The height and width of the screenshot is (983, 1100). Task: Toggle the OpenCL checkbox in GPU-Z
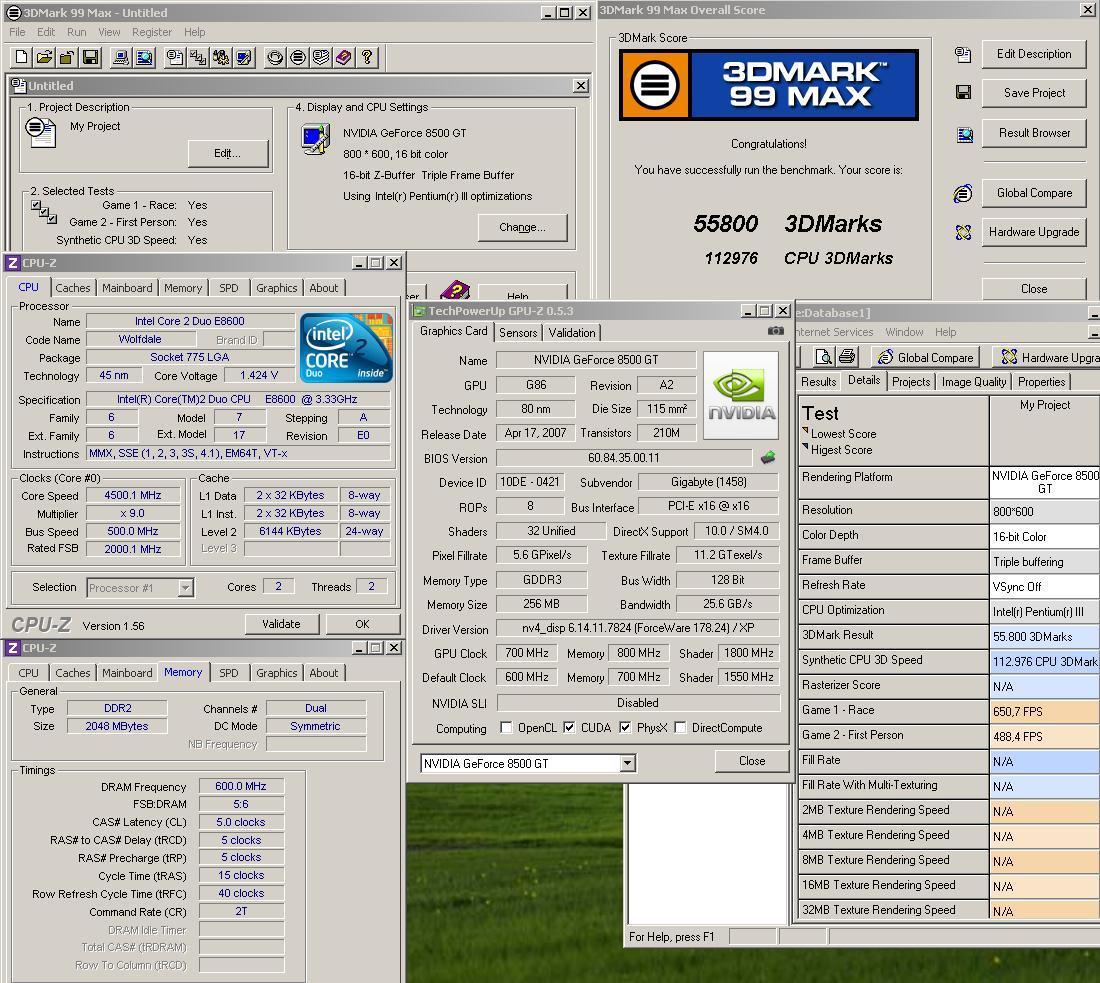tap(506, 728)
